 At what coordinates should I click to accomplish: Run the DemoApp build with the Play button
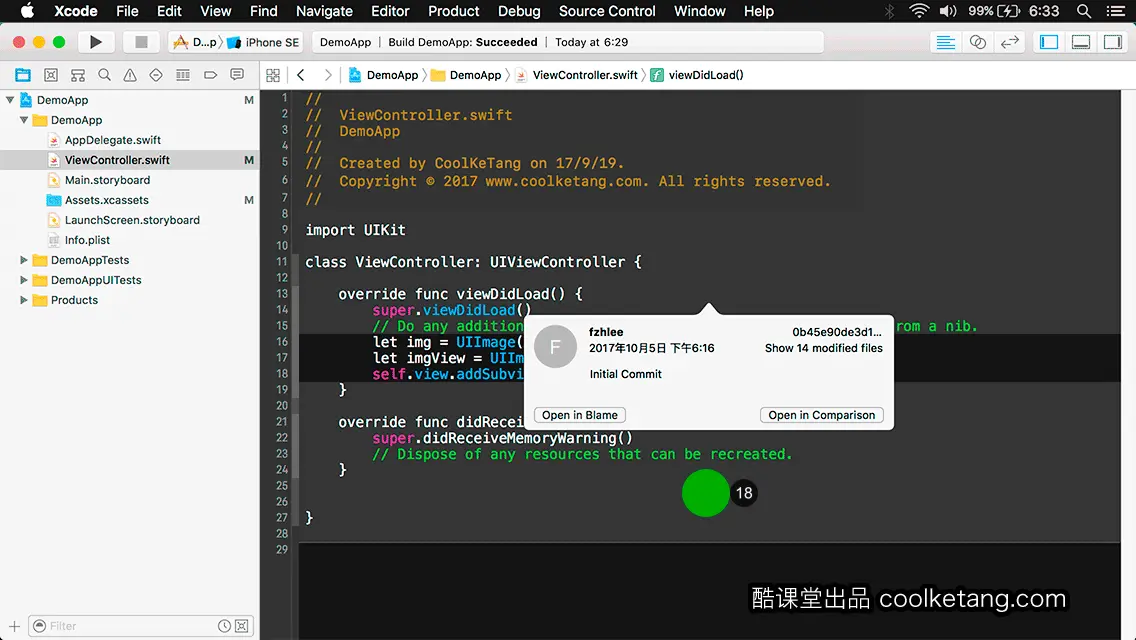[96, 42]
